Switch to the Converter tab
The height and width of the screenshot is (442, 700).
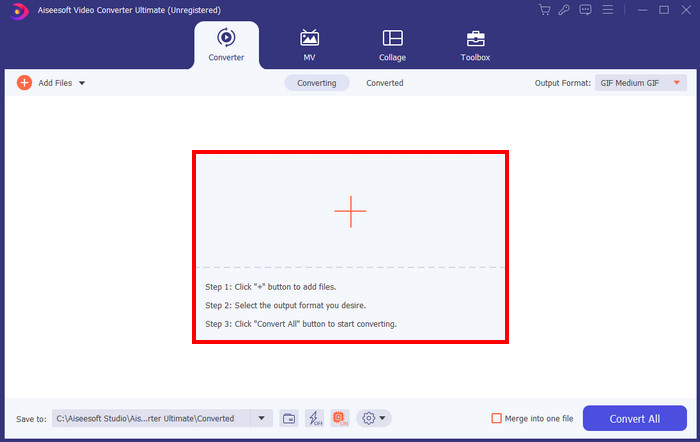pos(226,45)
